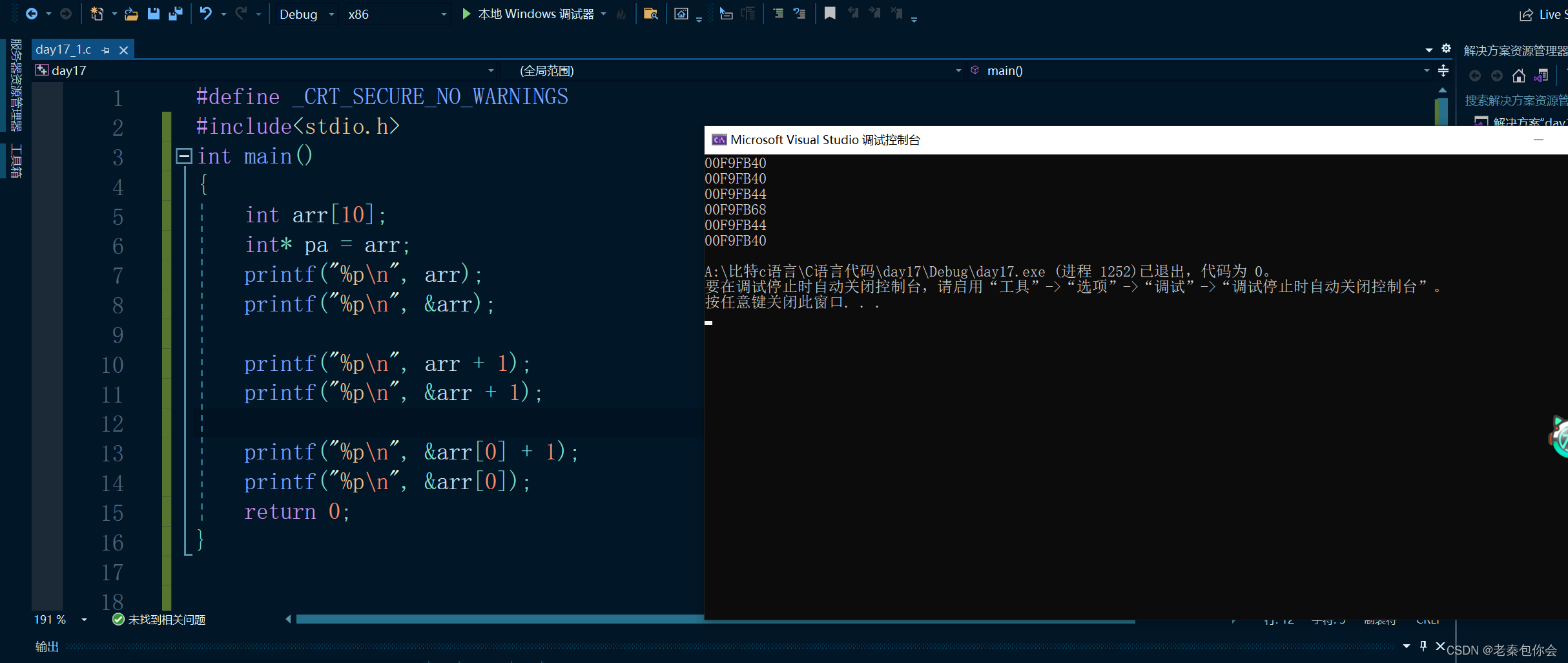Collapse the main() function outline box
Image resolution: width=1568 pixels, height=663 pixels.
point(184,156)
